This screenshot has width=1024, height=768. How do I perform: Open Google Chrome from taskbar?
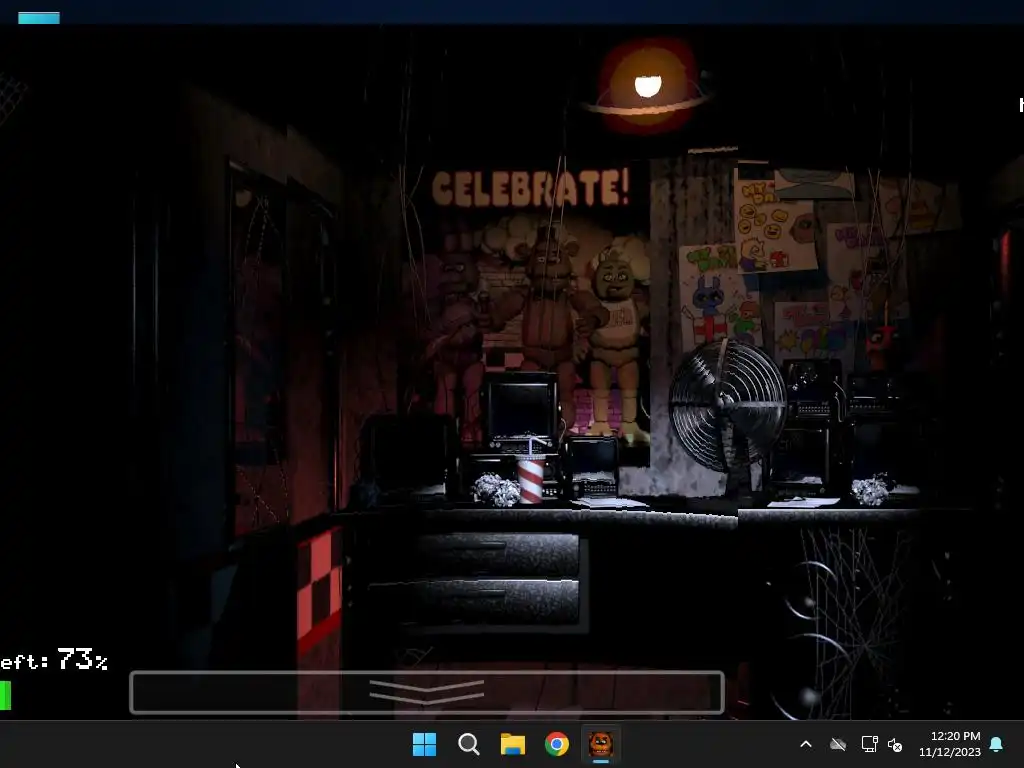[x=556, y=744]
